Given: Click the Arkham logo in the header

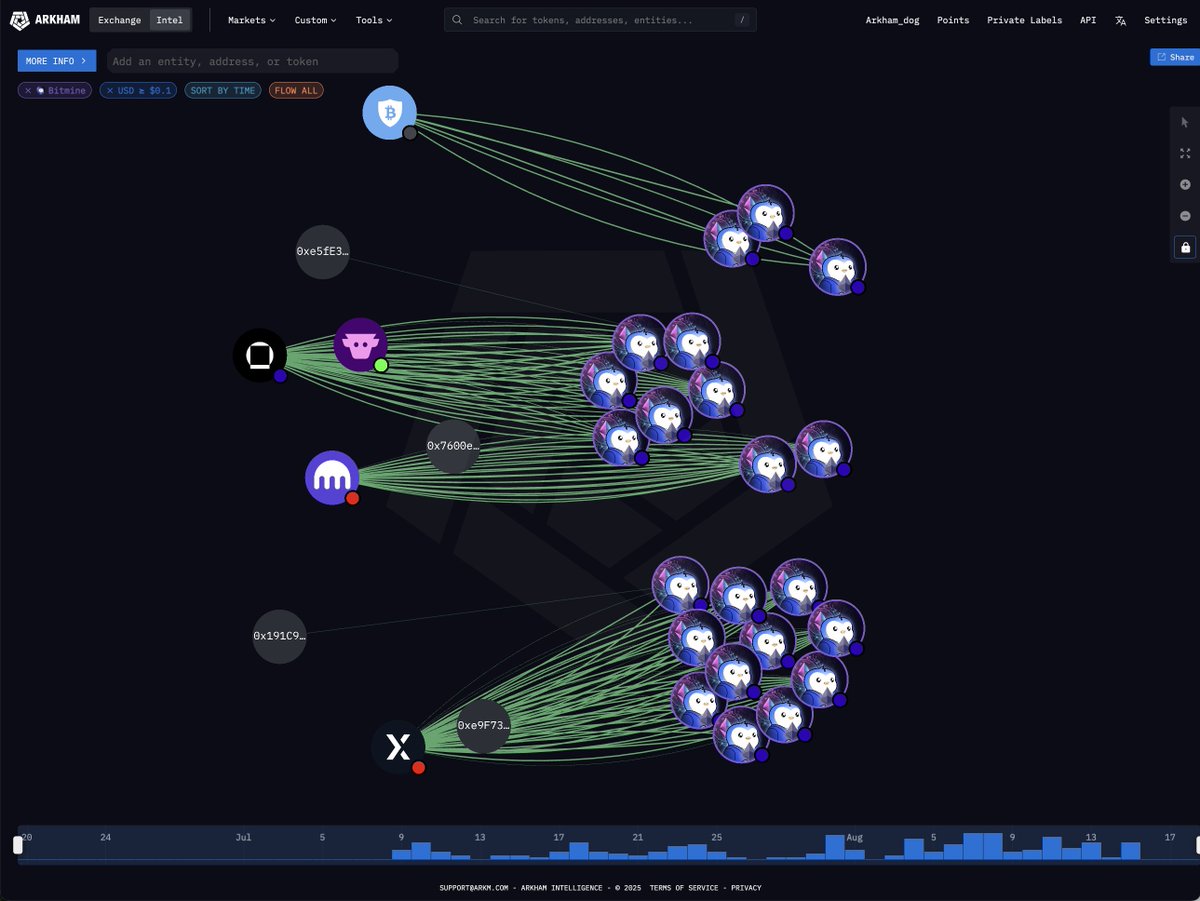Looking at the screenshot, I should coord(44,20).
